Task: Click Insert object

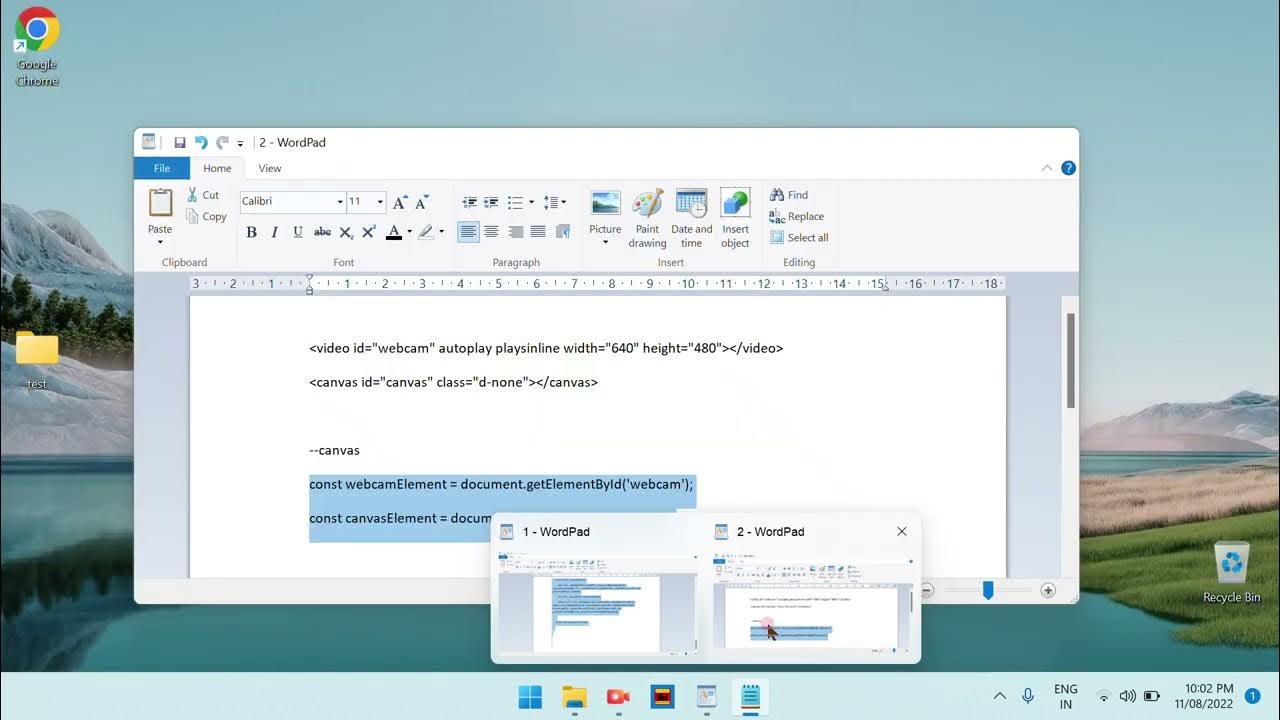Action: click(x=735, y=218)
